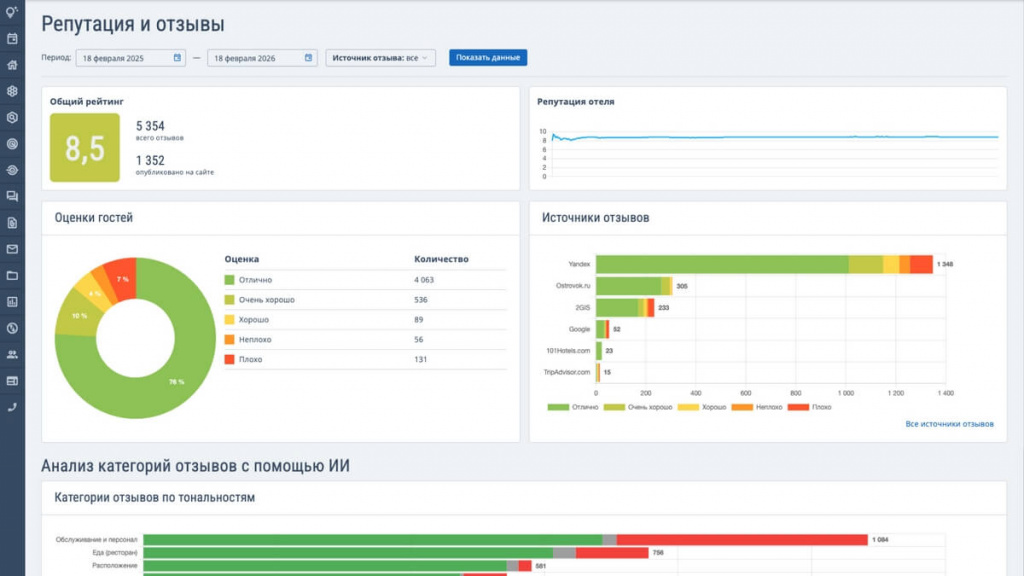Open end date calendar picker icon
Viewport: 1024px width, 576px height.
coord(308,57)
